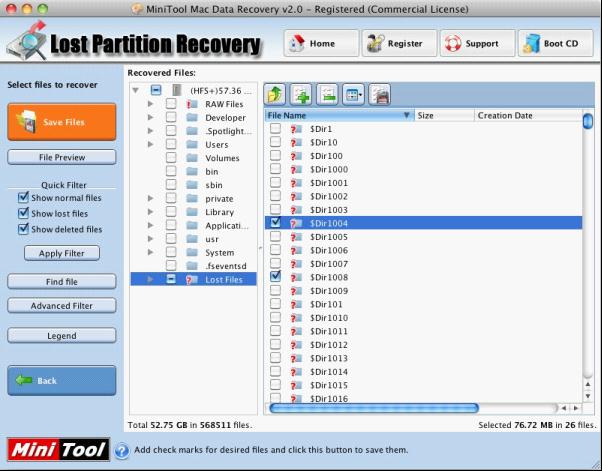This screenshot has width=602, height=471.
Task: Collapse the HFS+ volume tree node
Action: 136,91
